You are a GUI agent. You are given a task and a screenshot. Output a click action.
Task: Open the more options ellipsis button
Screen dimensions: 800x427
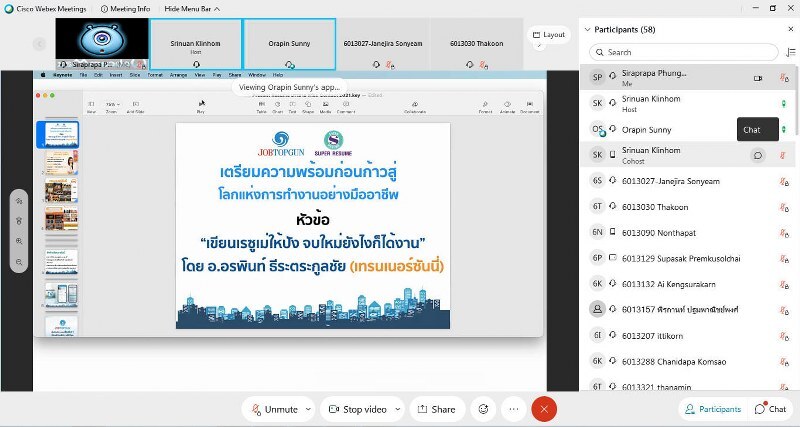(514, 409)
